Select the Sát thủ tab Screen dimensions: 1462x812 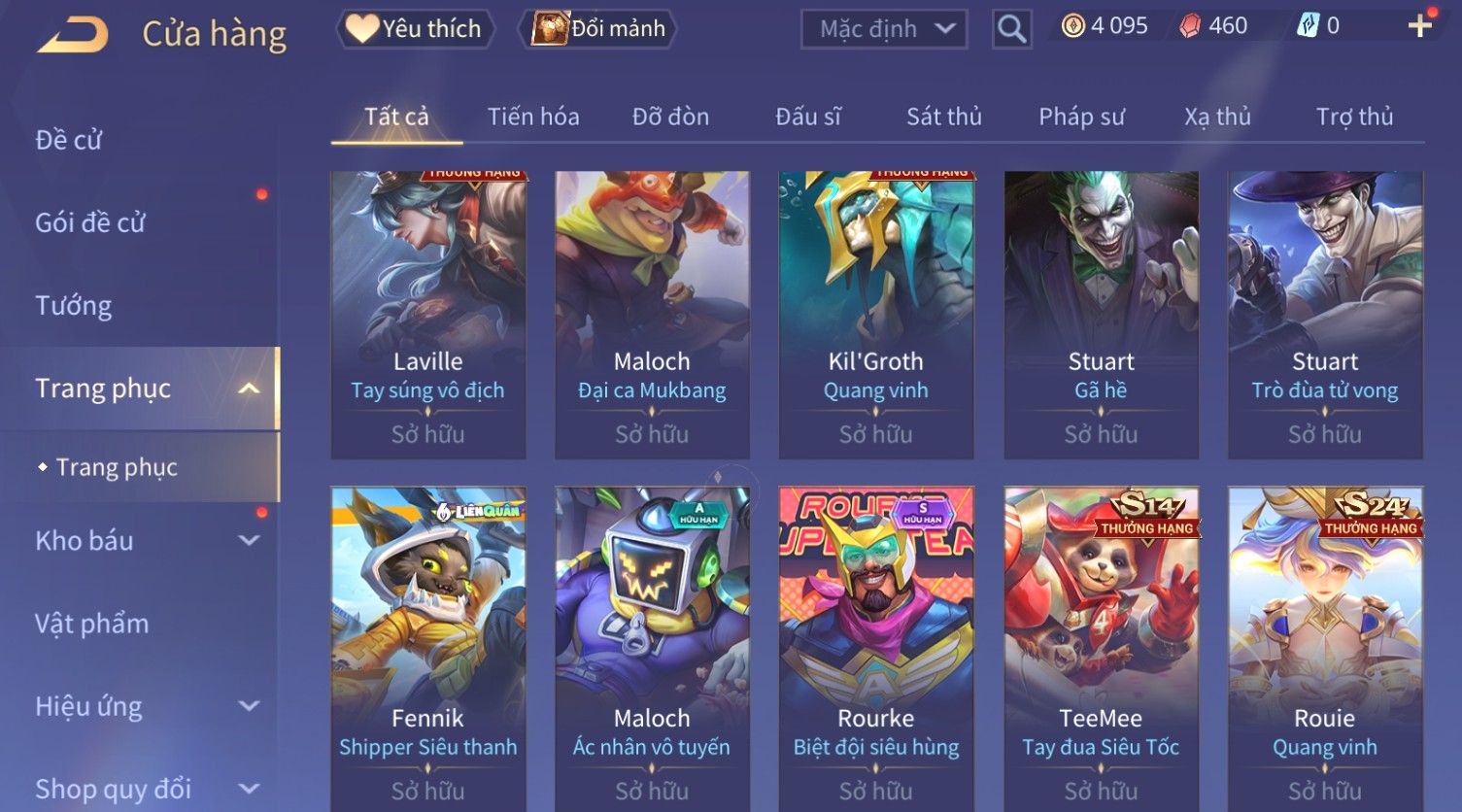944,117
